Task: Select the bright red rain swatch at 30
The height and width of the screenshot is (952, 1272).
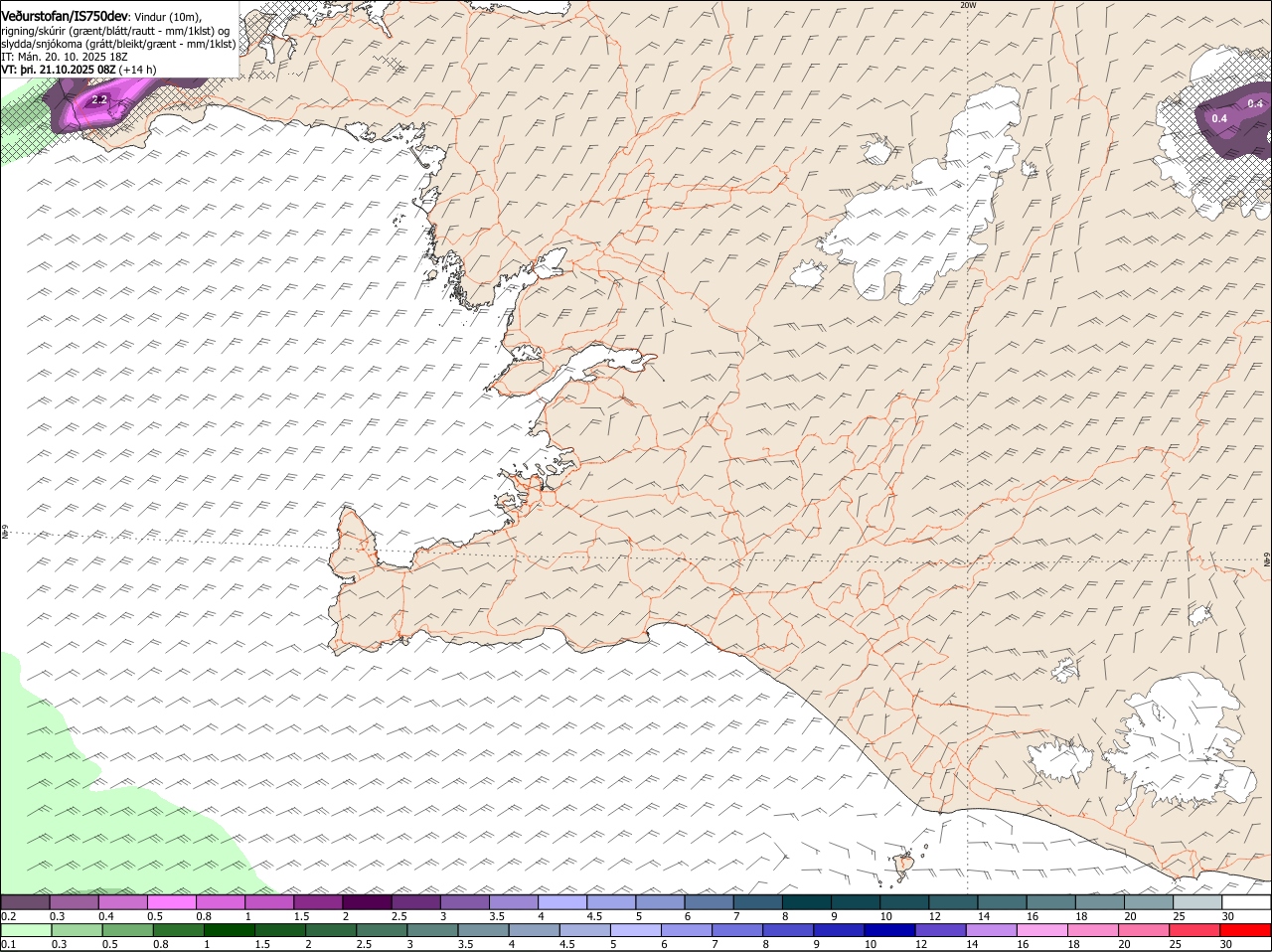Action: coord(1245,930)
